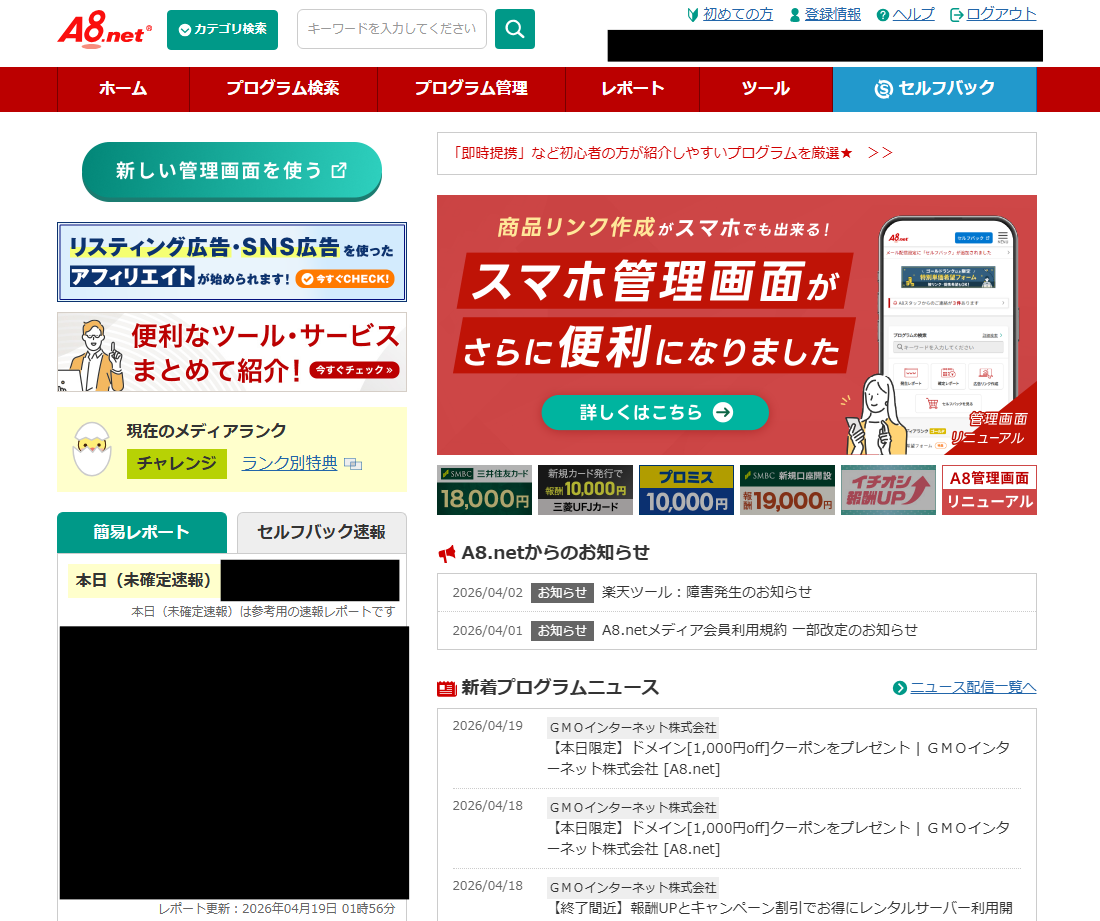Click 新しい管理画面を使う button
The image size is (1100, 921).
(x=232, y=171)
